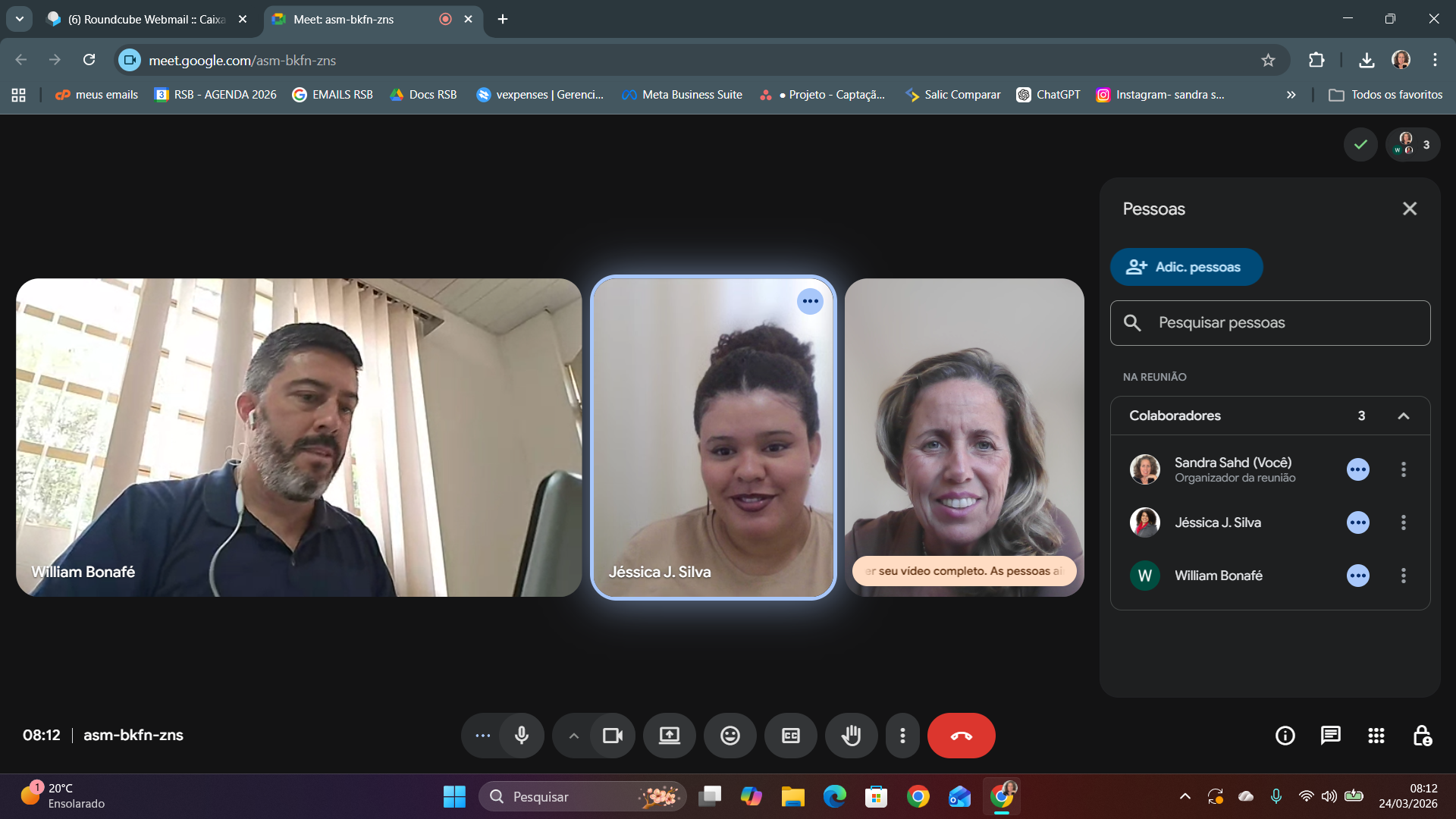Click the Adic. pessoas button
This screenshot has height=819, width=1456.
coord(1186,267)
